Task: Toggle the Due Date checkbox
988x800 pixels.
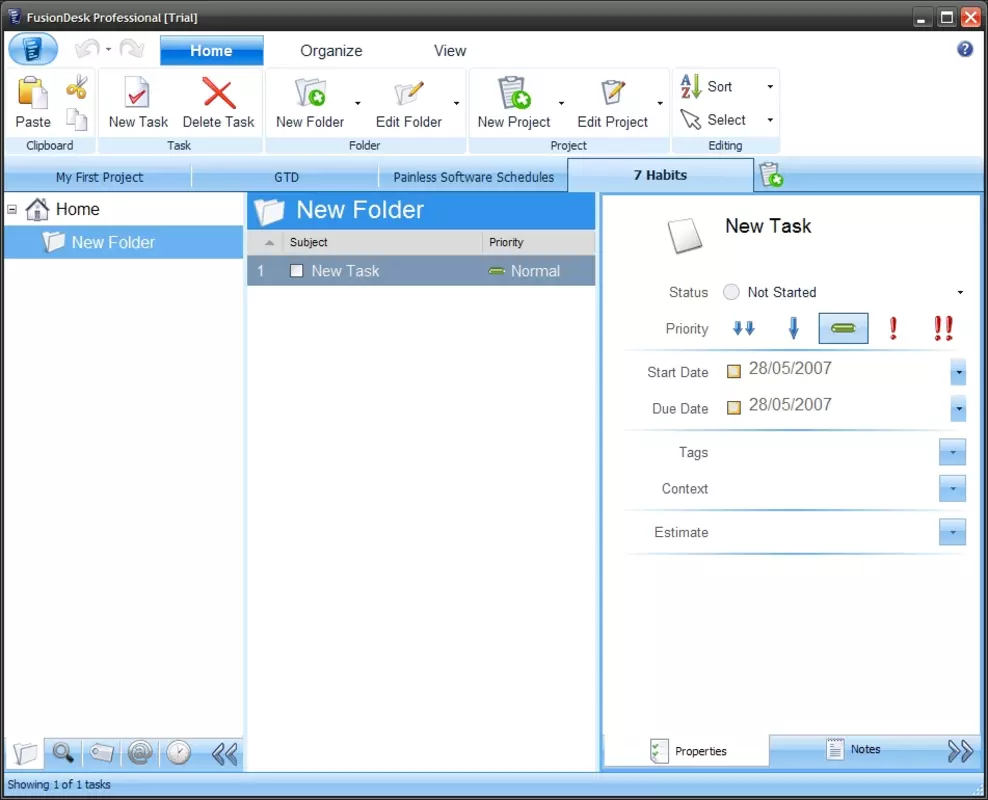Action: 733,408
